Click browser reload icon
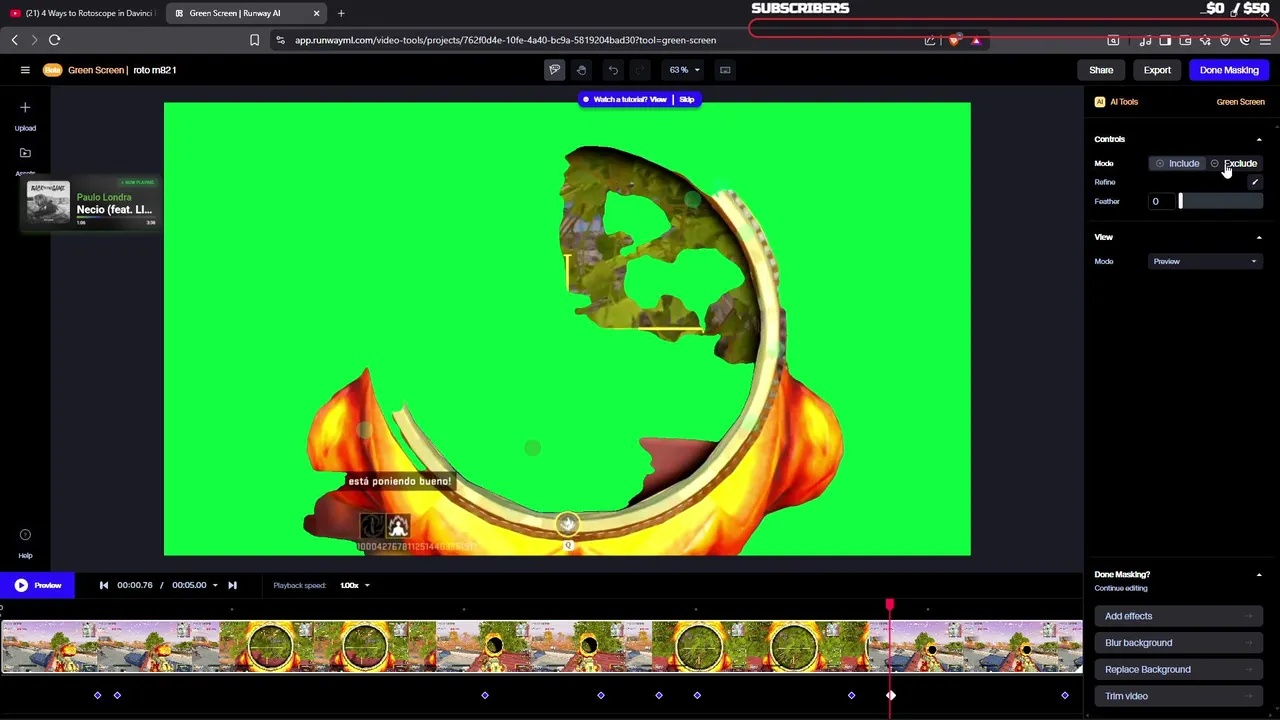The image size is (1280, 720). click(54, 40)
